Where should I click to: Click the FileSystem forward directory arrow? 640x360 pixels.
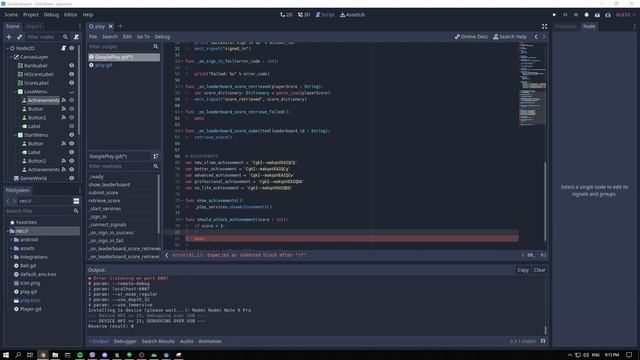14,201
